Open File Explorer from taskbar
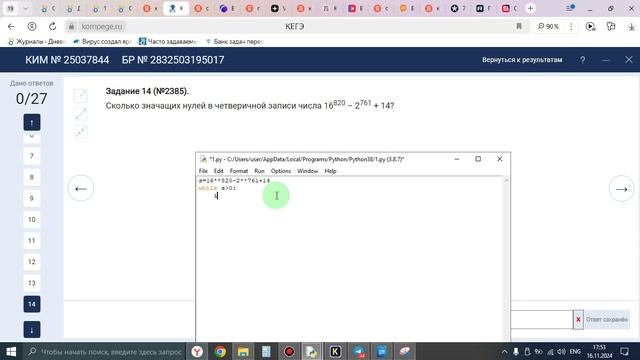The image size is (640, 360). [243, 351]
